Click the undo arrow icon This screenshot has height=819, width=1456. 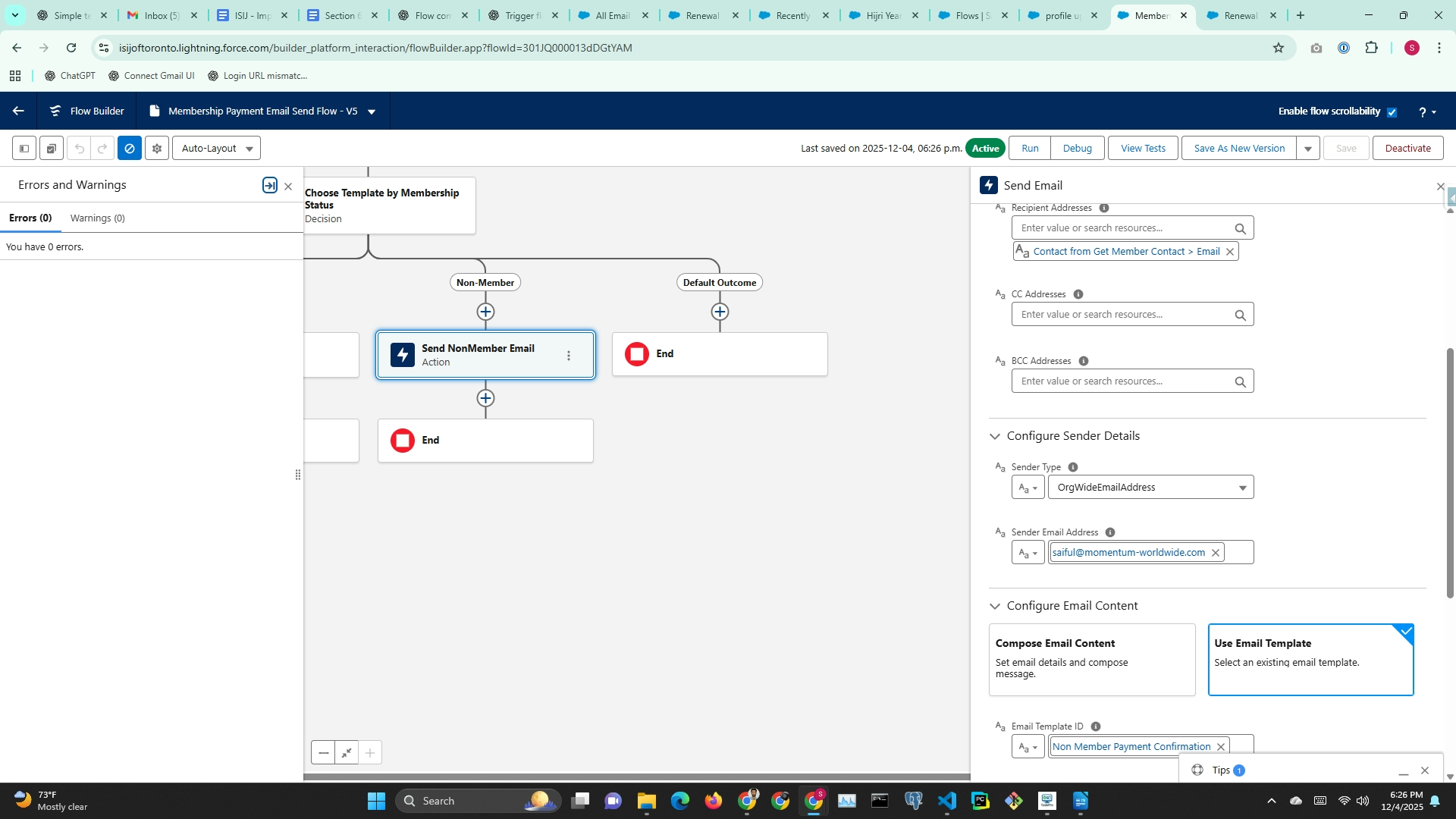pyautogui.click(x=80, y=149)
